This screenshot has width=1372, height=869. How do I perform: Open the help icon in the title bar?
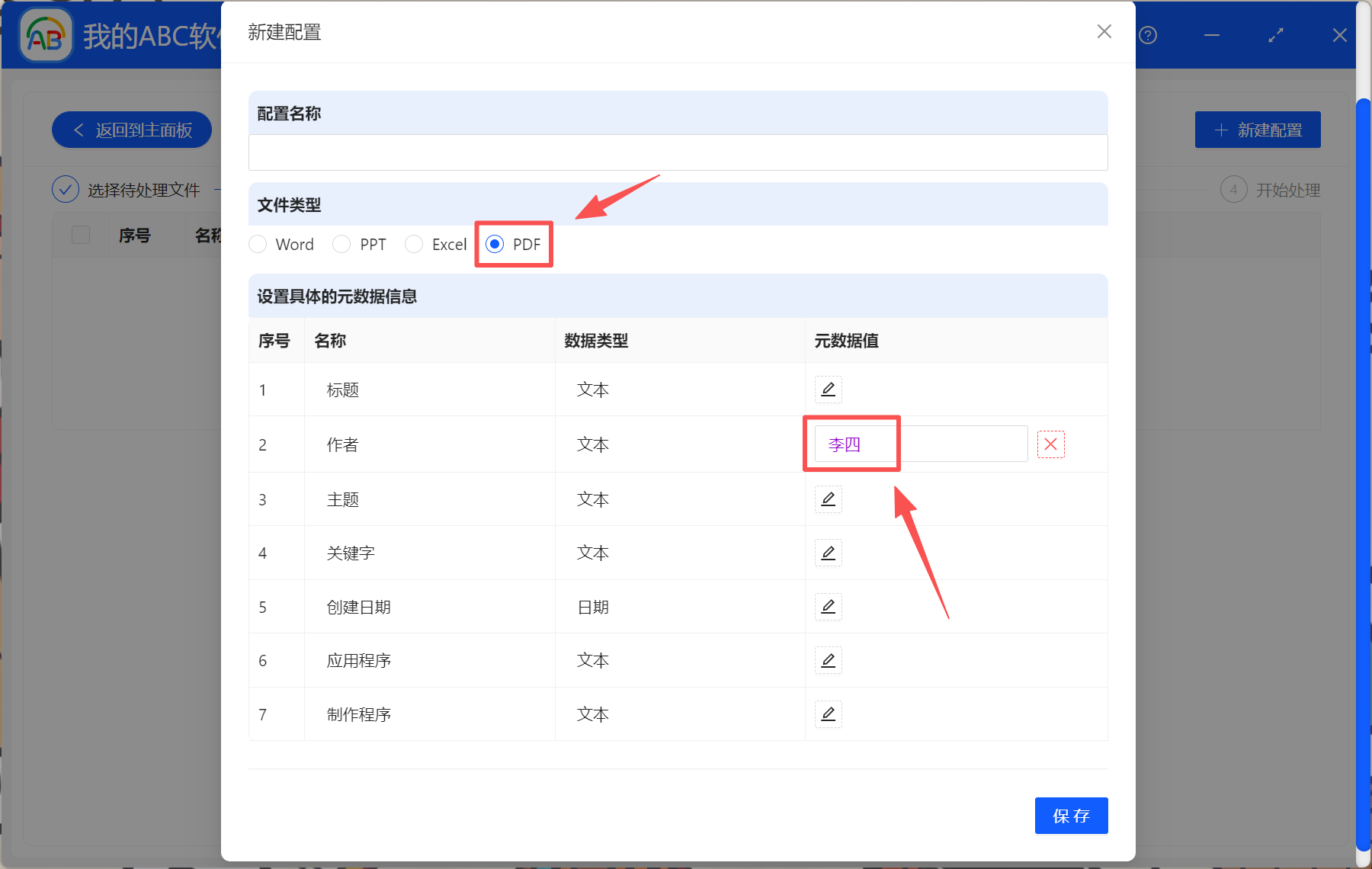1147,35
